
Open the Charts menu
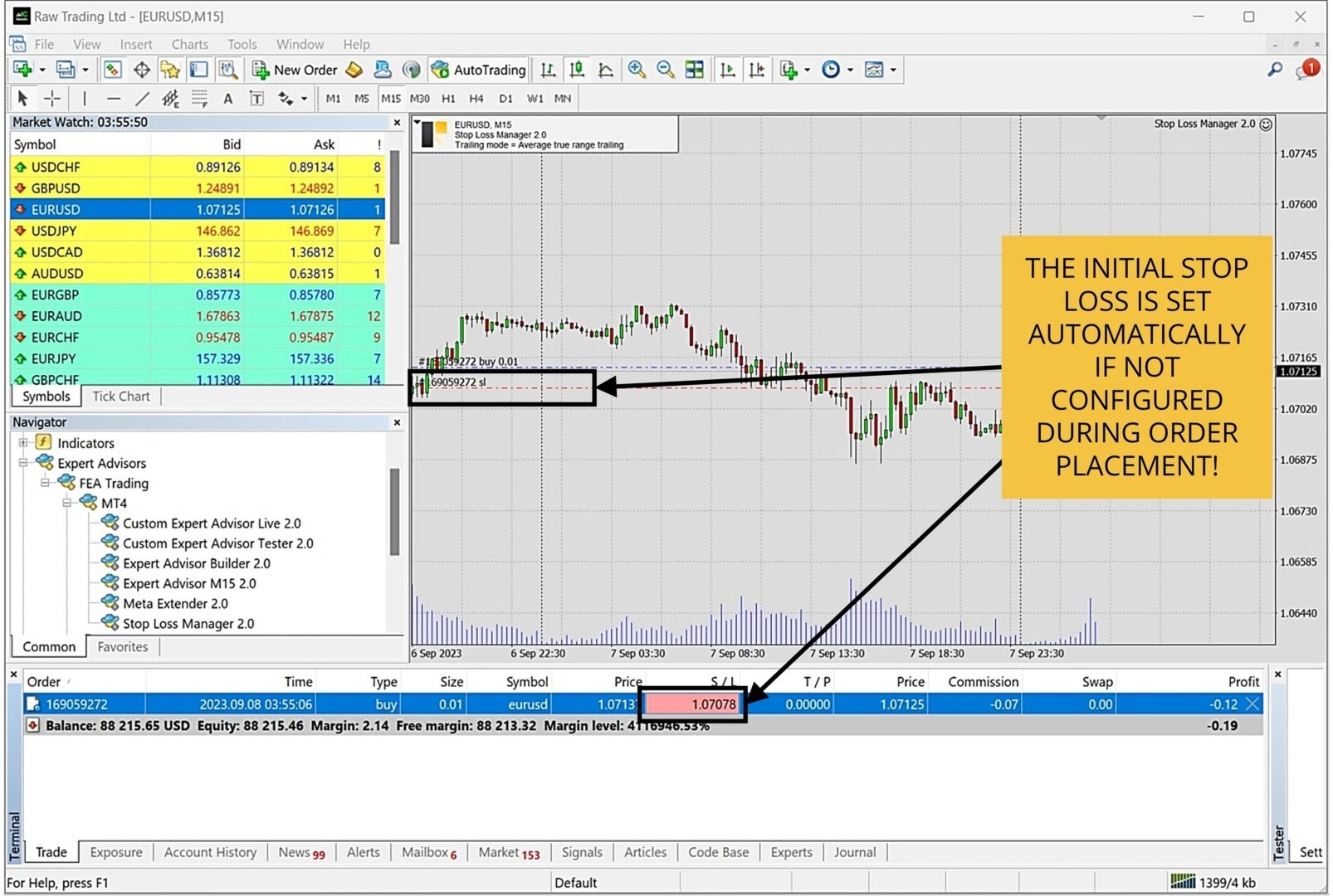tap(190, 44)
